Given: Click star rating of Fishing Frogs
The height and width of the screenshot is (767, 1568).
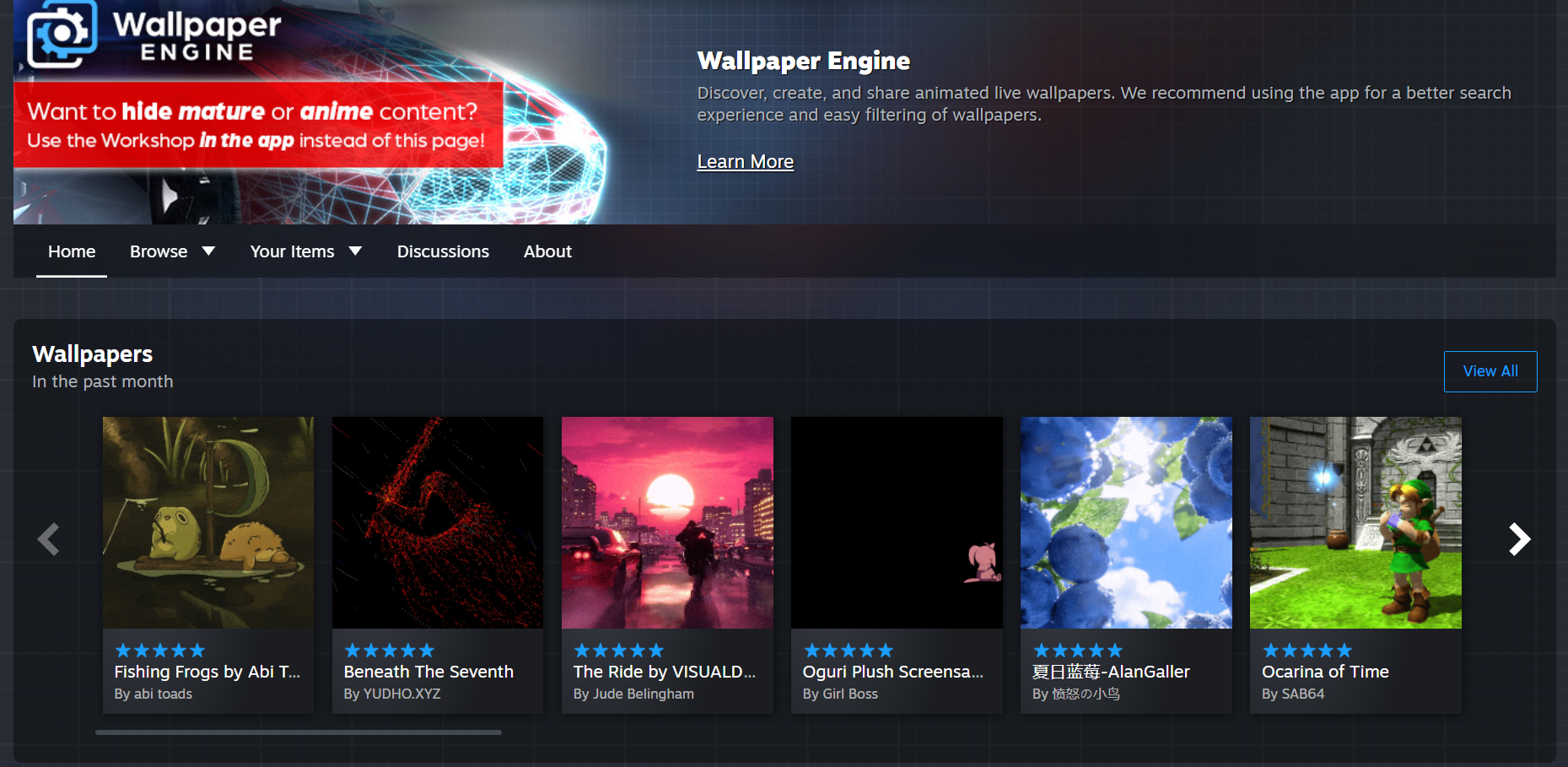Looking at the screenshot, I should [x=160, y=651].
